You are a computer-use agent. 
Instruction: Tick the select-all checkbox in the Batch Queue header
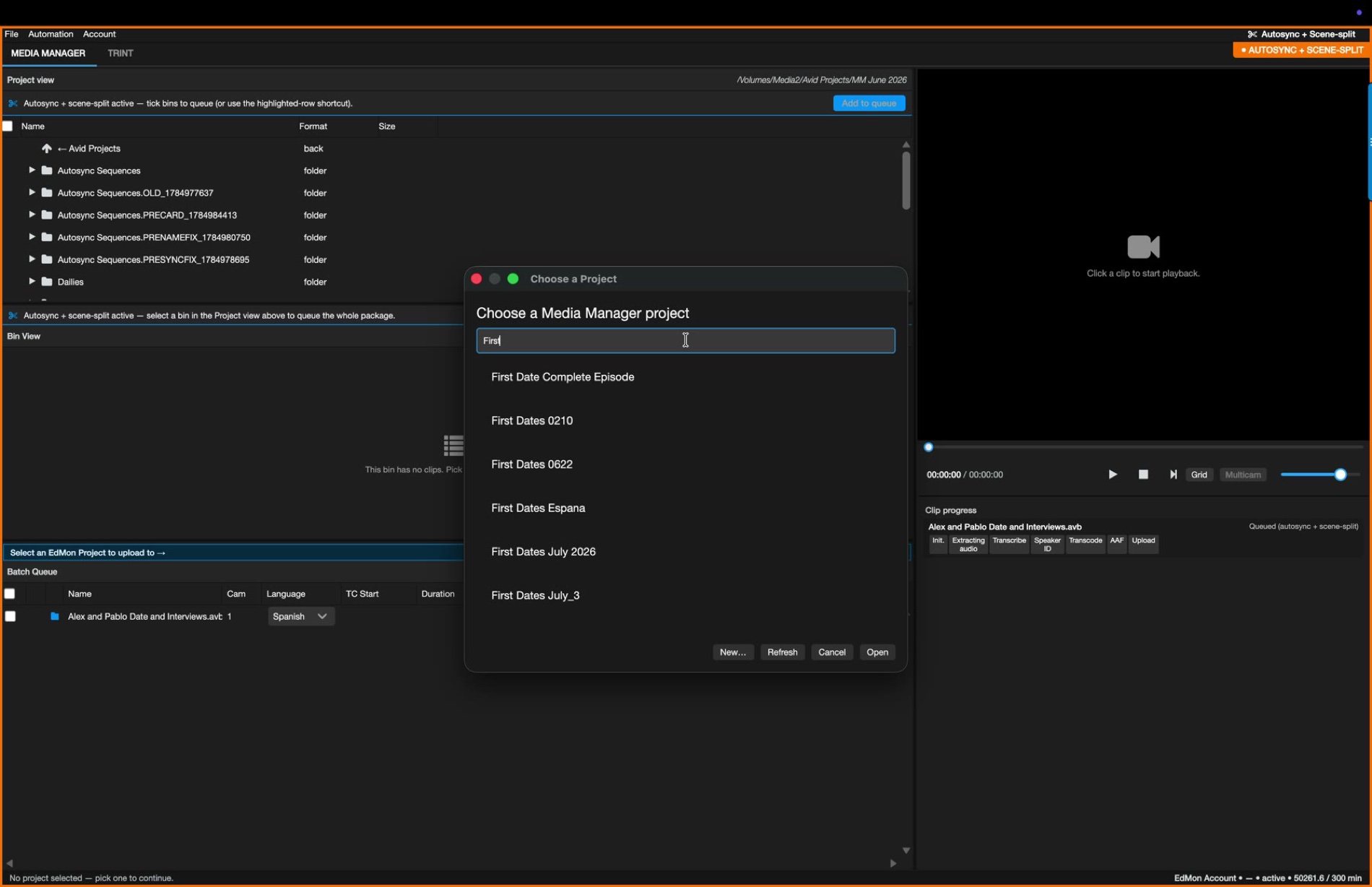click(9, 594)
